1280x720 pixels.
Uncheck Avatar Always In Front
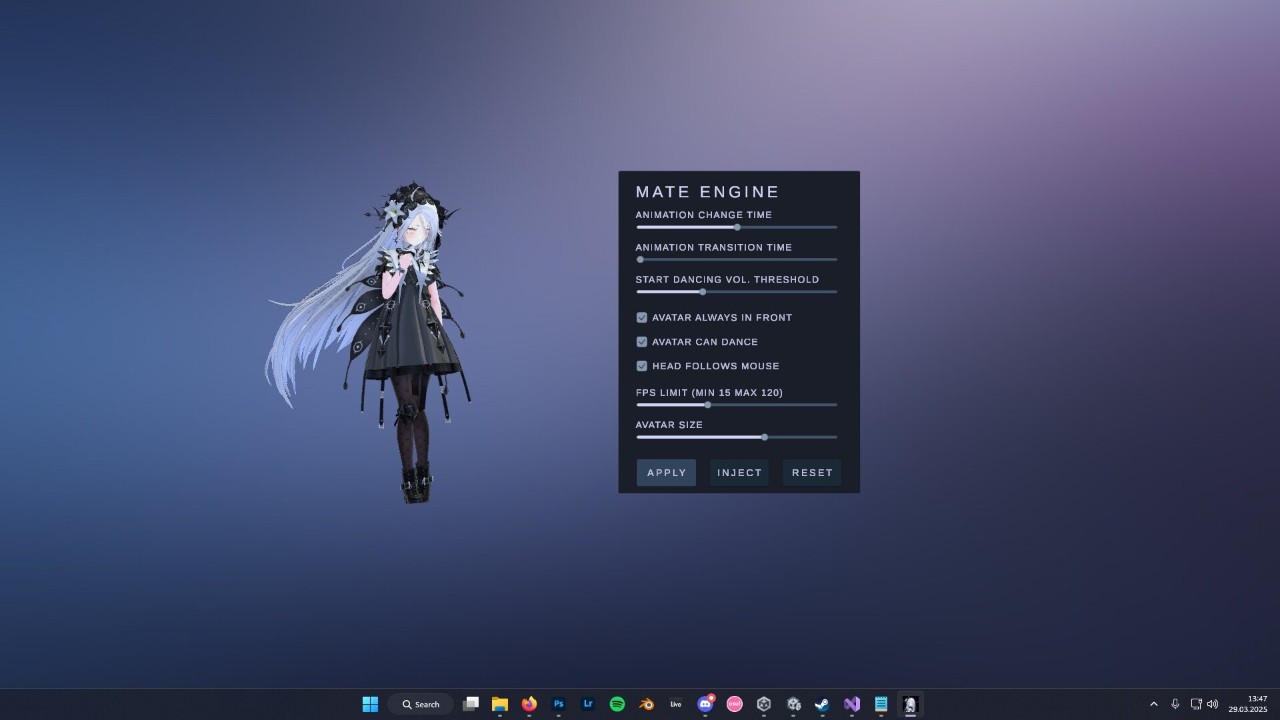(642, 317)
